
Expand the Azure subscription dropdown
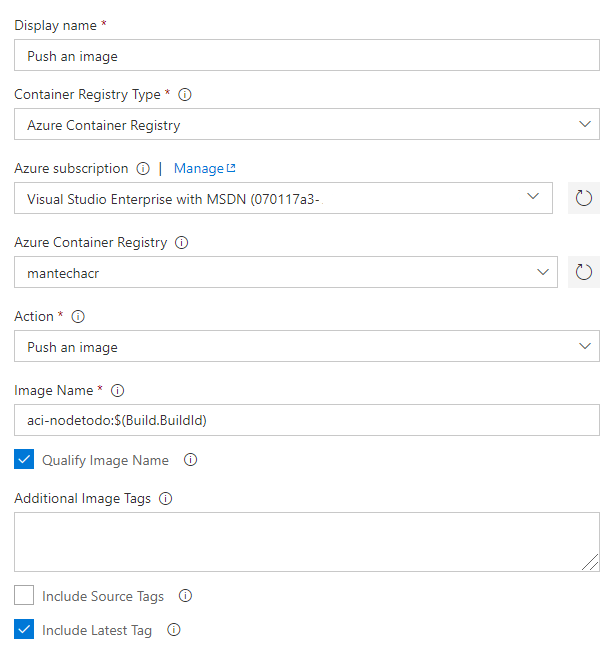tap(283, 198)
